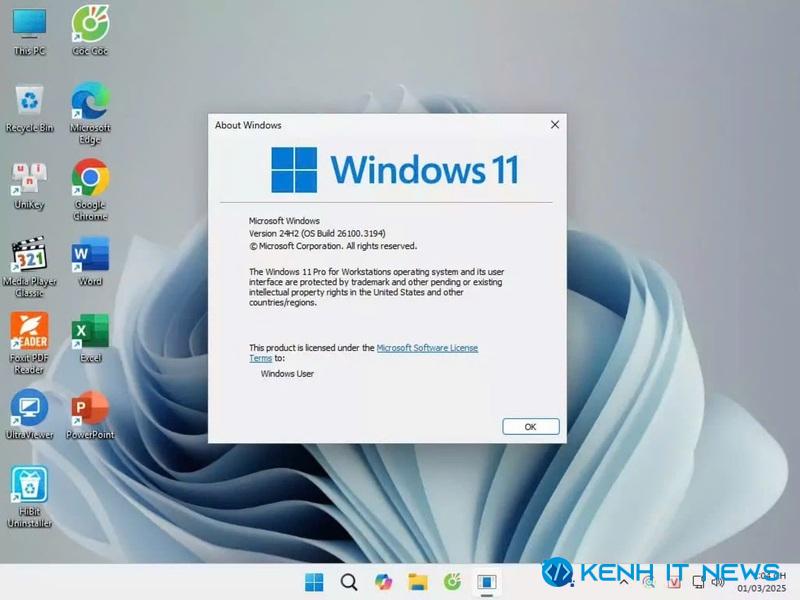Open the network tray icon
The width and height of the screenshot is (800, 600).
pyautogui.click(x=698, y=582)
